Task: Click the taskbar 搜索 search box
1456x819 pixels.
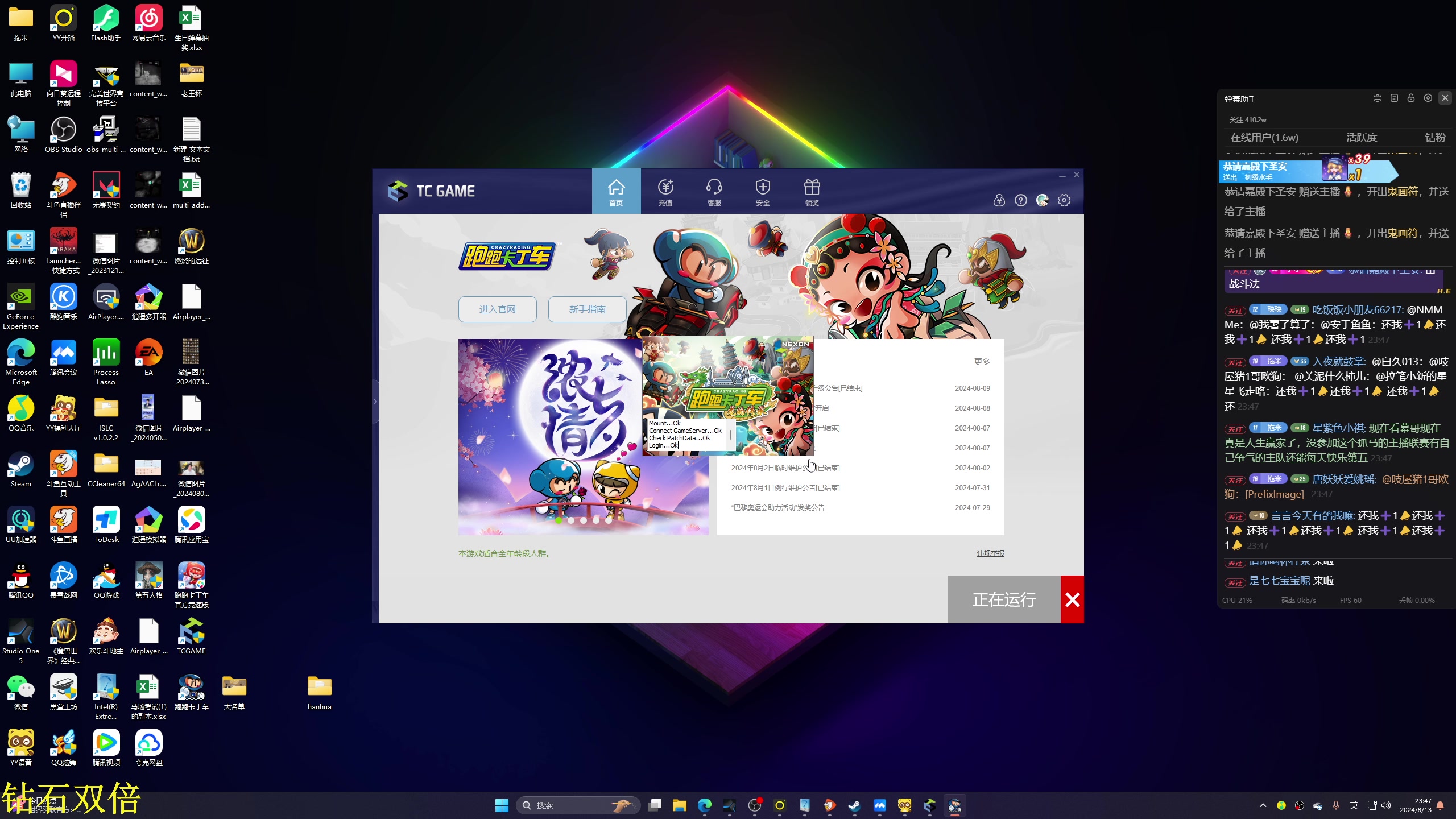Action: [578, 805]
